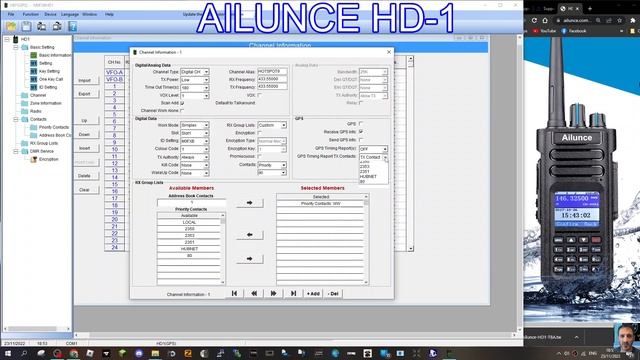Image resolution: width=640 pixels, height=360 pixels.
Task: Open the Language menu
Action: coord(70,14)
